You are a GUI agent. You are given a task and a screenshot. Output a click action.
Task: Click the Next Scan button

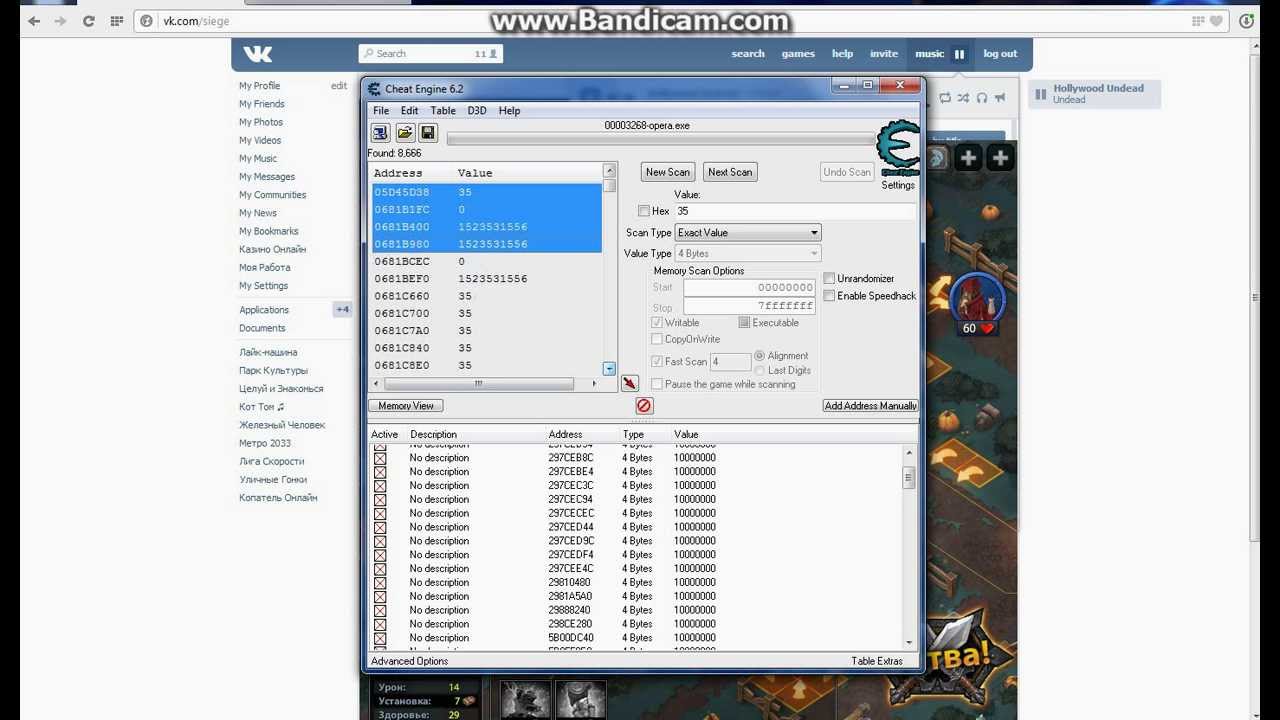730,172
